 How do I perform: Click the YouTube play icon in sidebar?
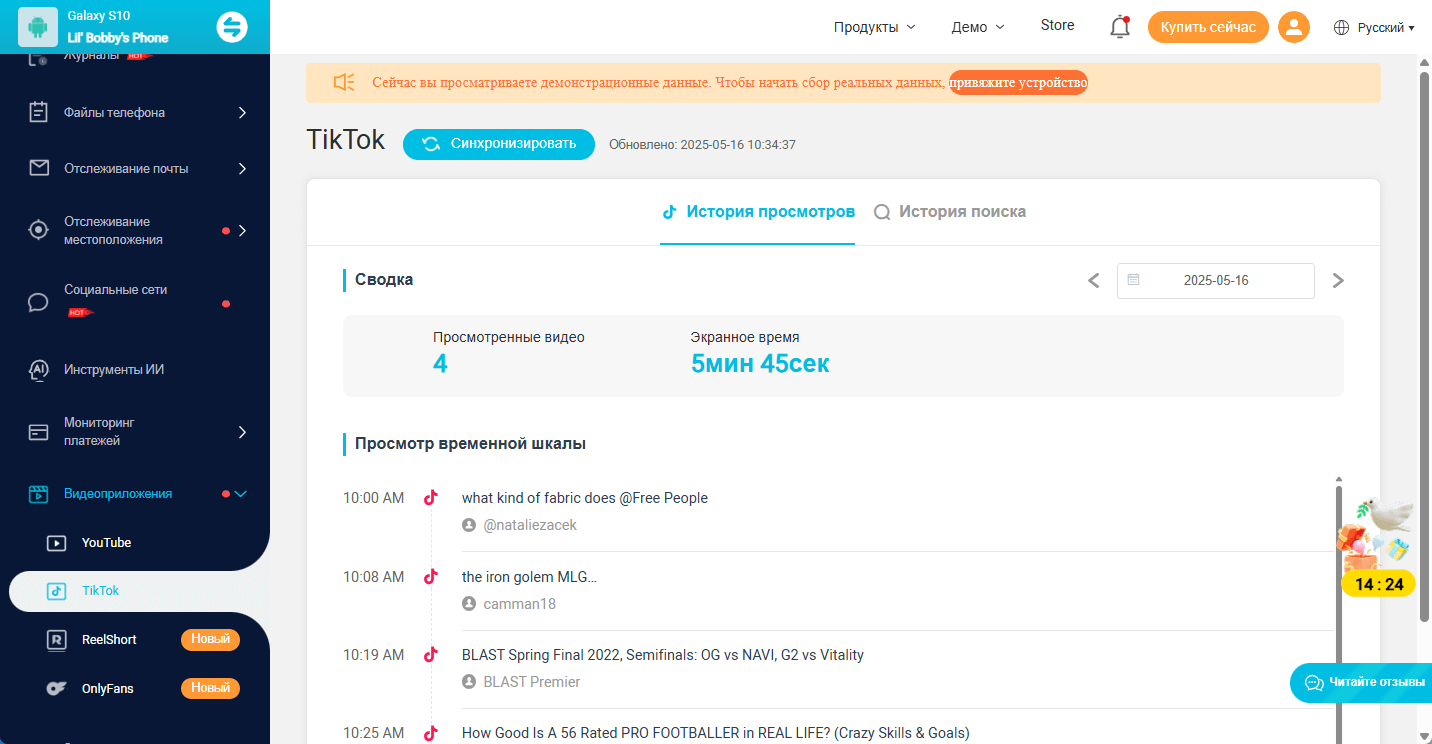coord(57,543)
